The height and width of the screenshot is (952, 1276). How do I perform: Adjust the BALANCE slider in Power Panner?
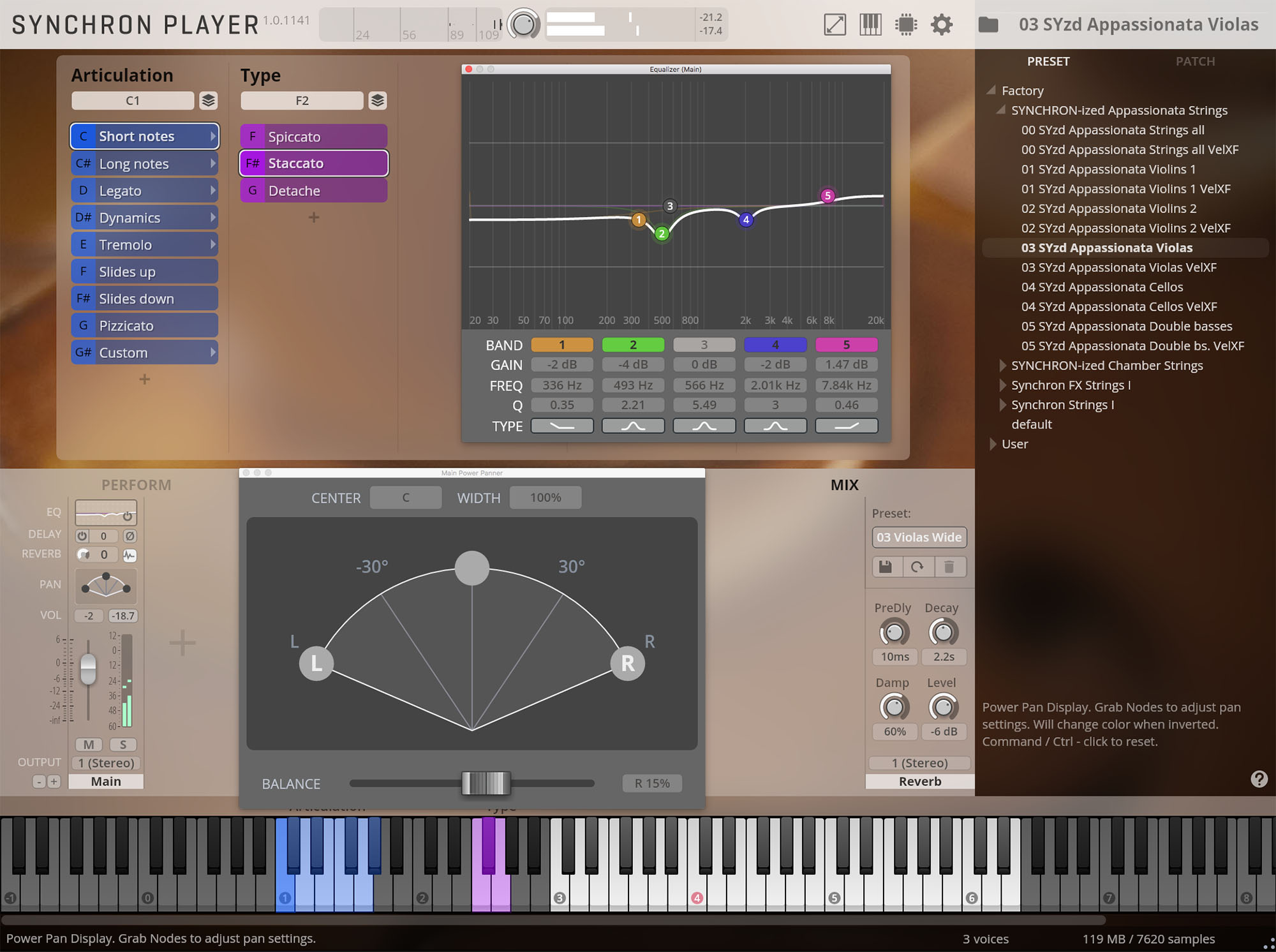coord(485,784)
